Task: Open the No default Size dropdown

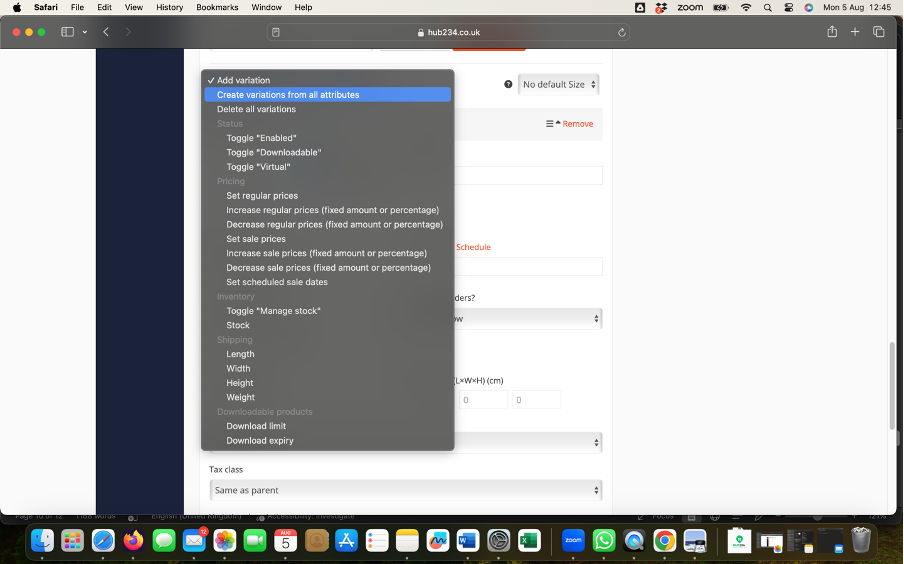Action: (559, 85)
